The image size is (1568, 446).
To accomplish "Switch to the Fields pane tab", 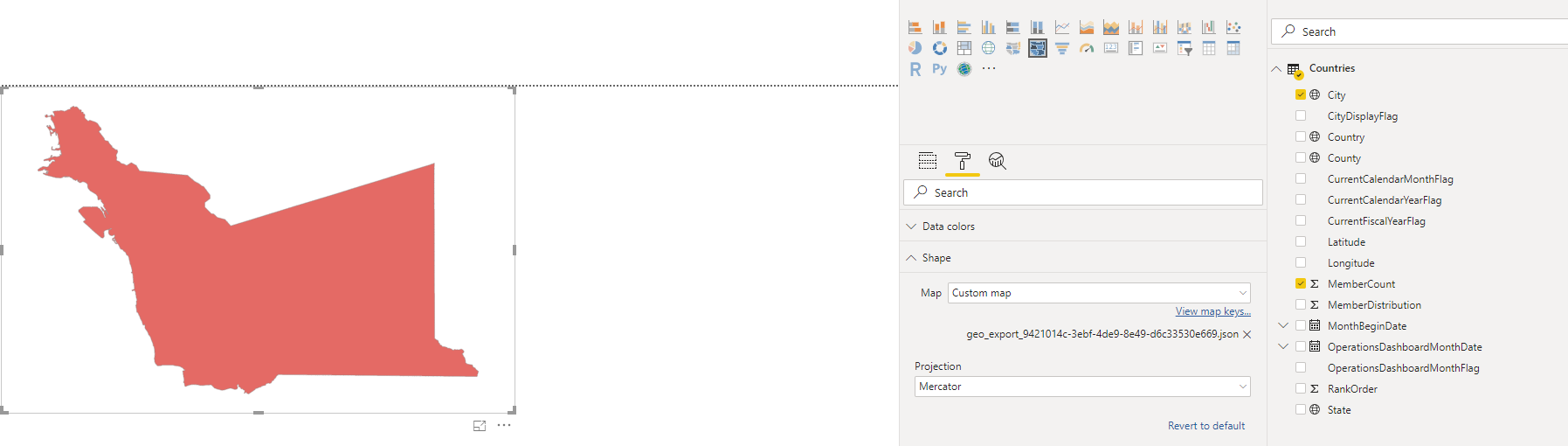I will tap(928, 161).
